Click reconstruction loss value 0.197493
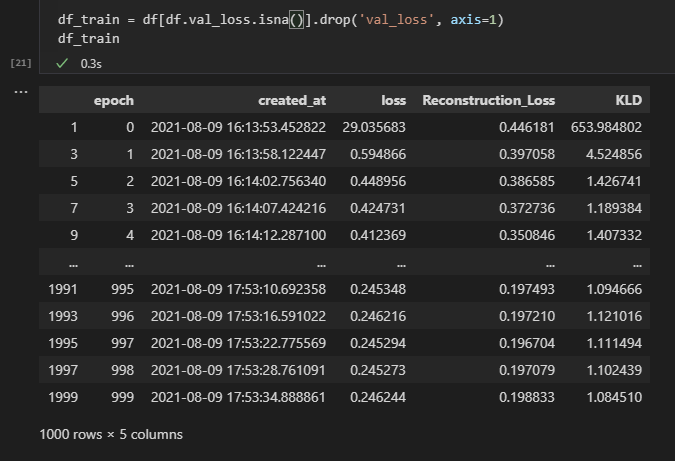The height and width of the screenshot is (461, 675). pos(527,289)
